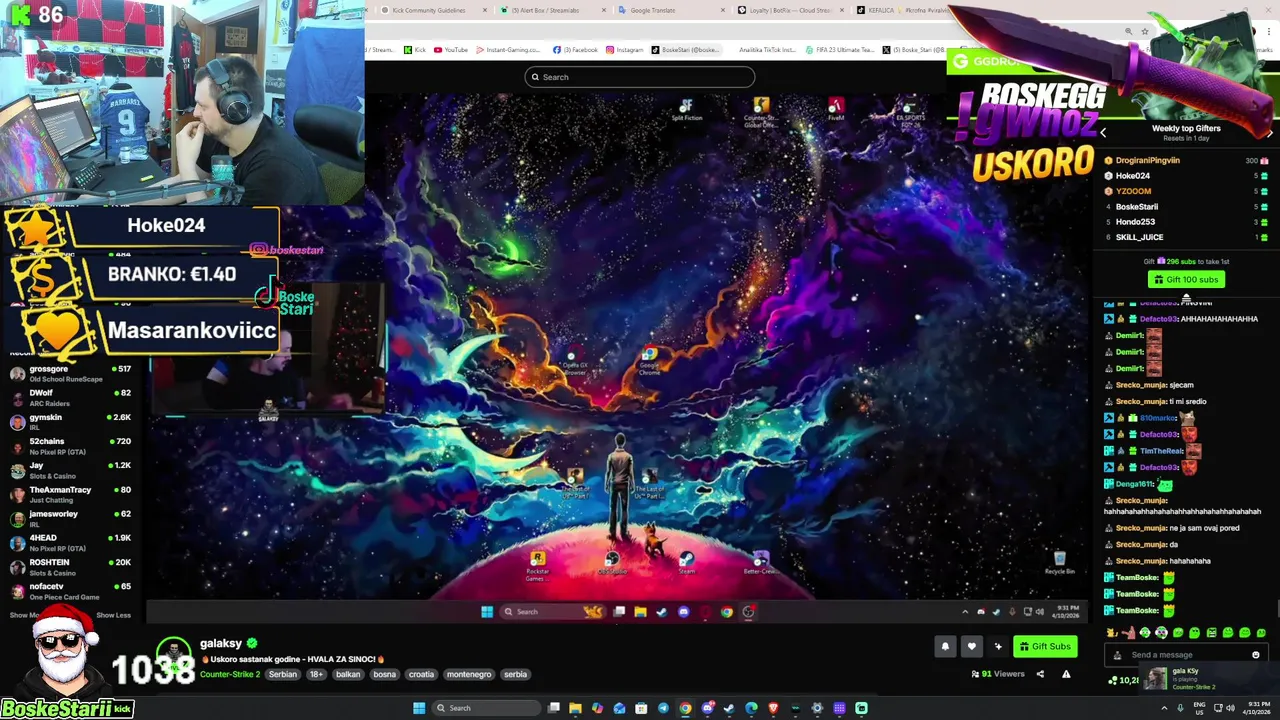Click the heart follow icon
Screen dimensions: 1280x720
(x=971, y=647)
